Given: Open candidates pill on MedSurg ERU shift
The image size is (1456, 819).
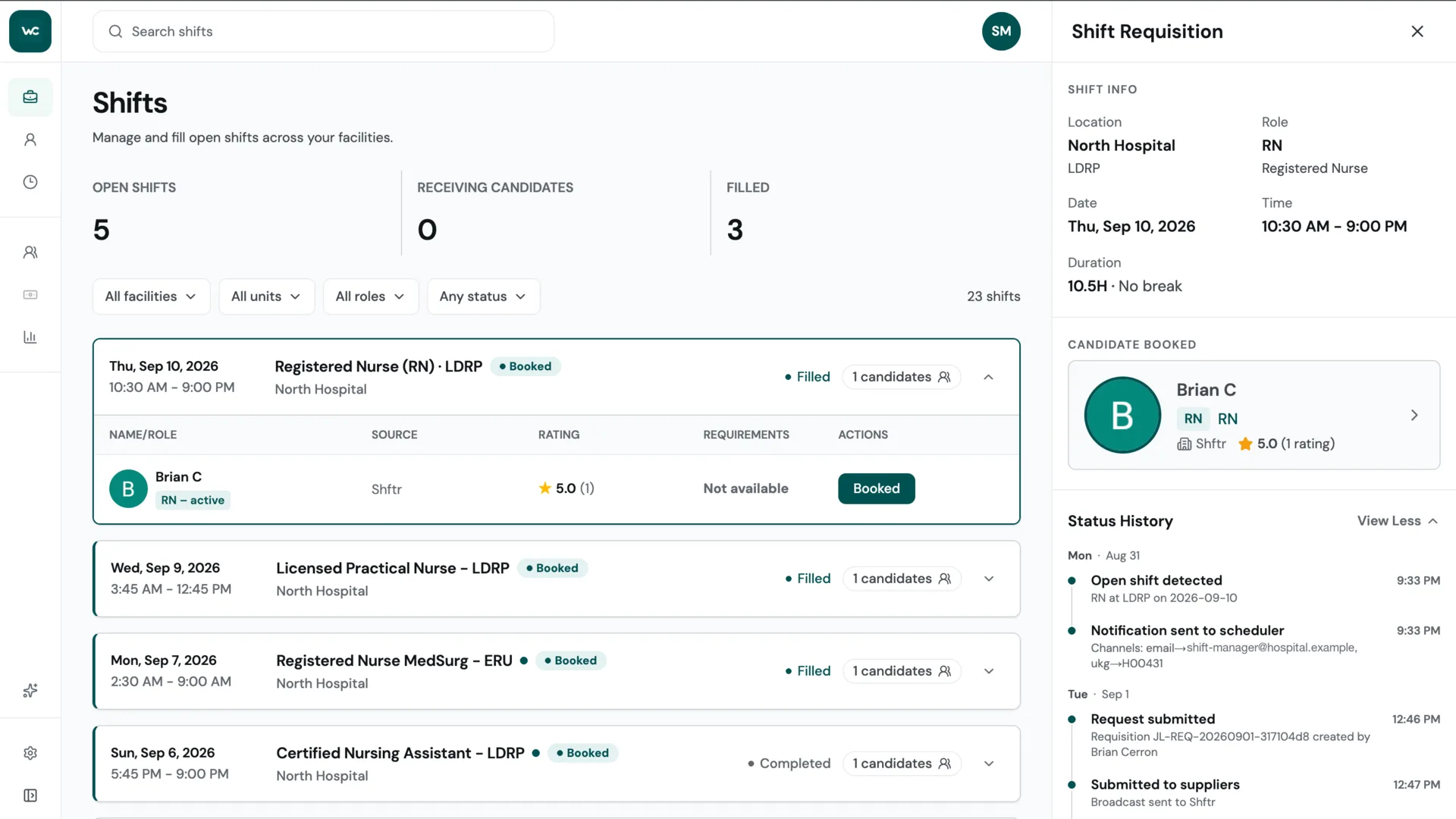Looking at the screenshot, I should coord(902,671).
